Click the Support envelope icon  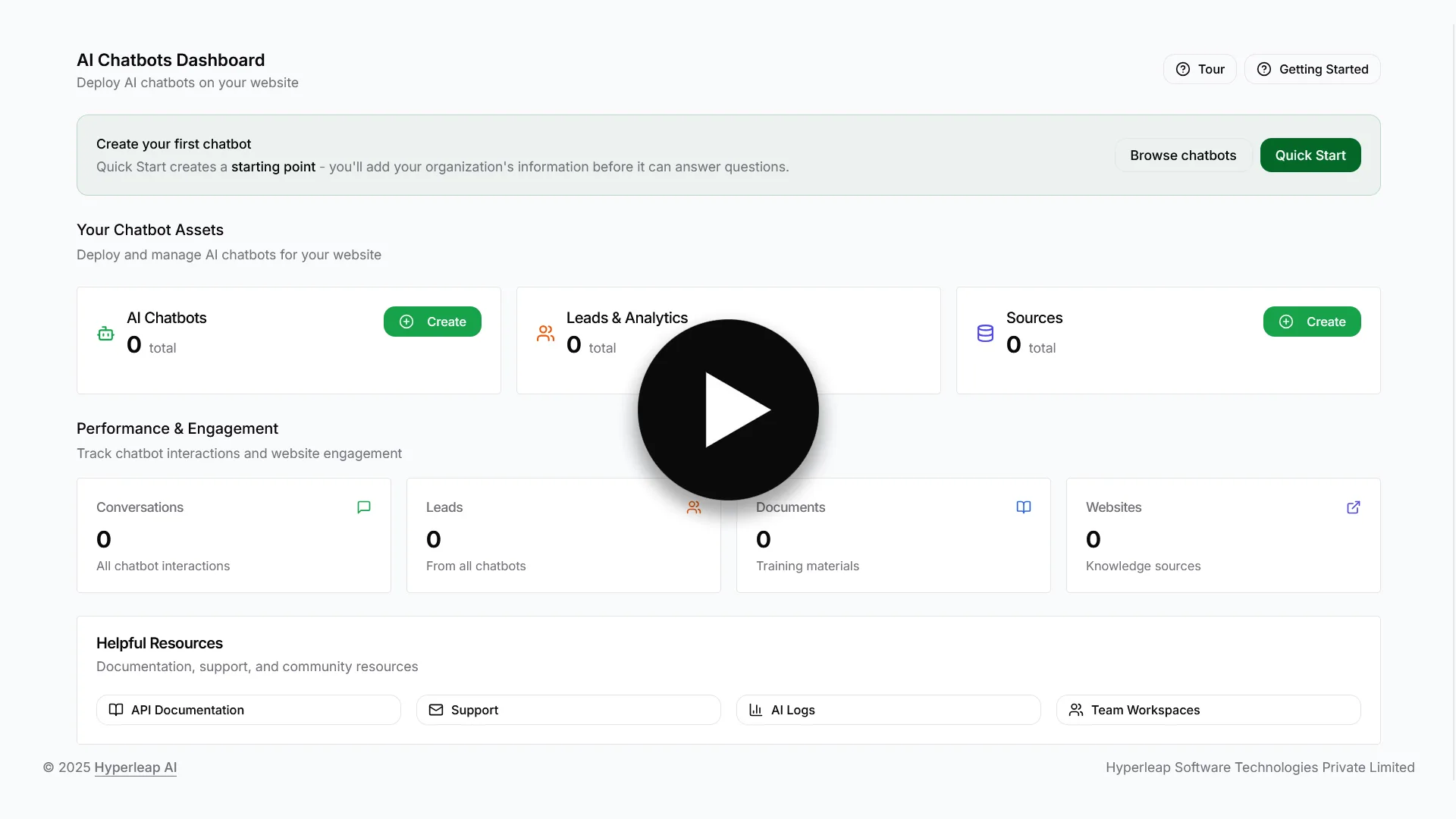tap(436, 710)
